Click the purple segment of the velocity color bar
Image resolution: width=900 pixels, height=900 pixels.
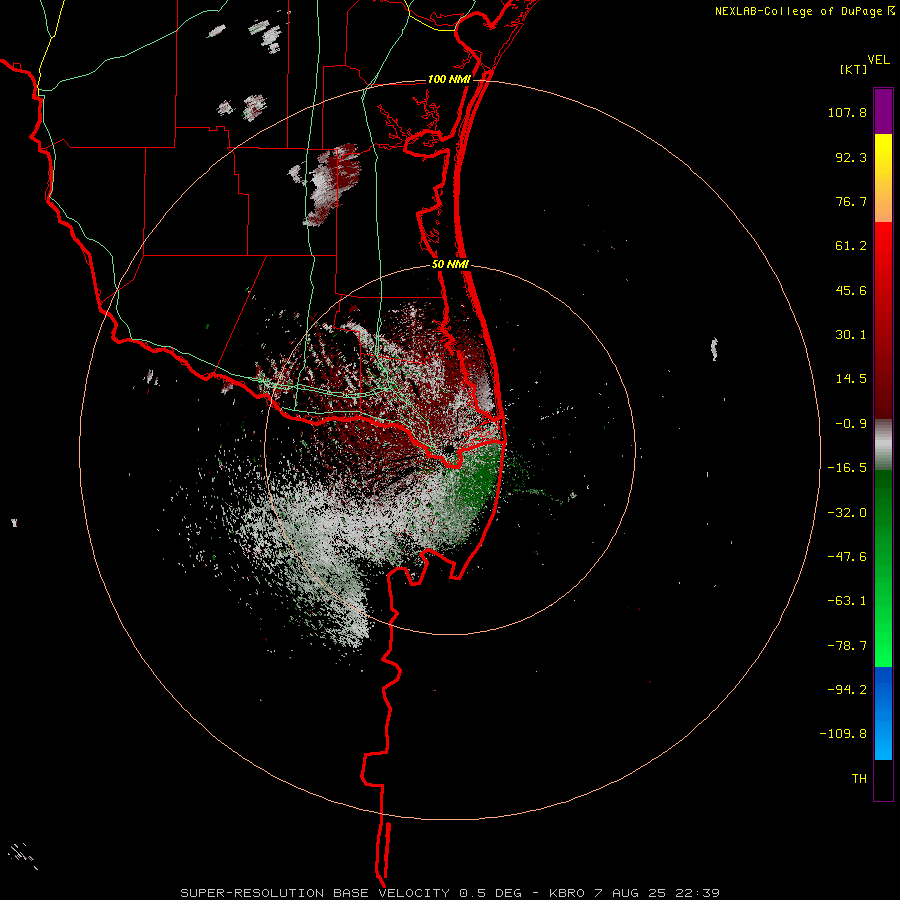883,111
